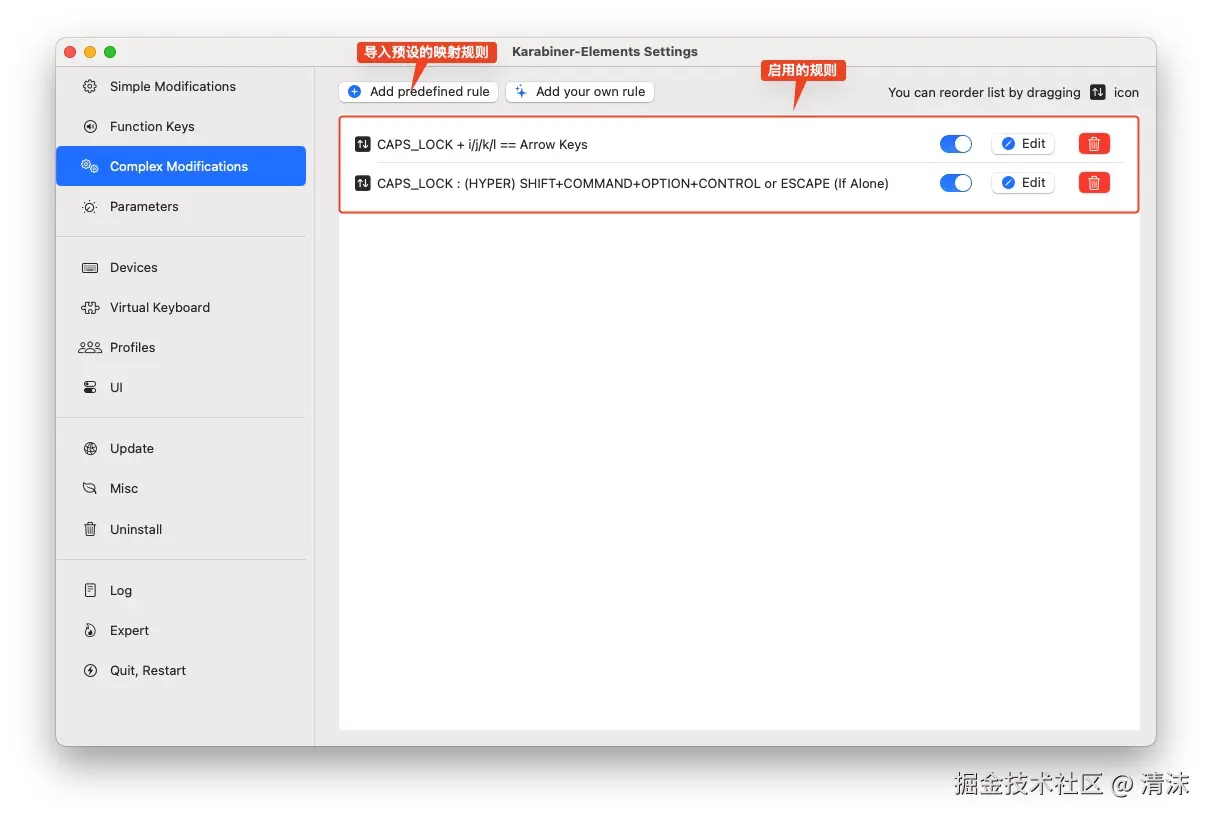Open Simple Modifications section

181,86
